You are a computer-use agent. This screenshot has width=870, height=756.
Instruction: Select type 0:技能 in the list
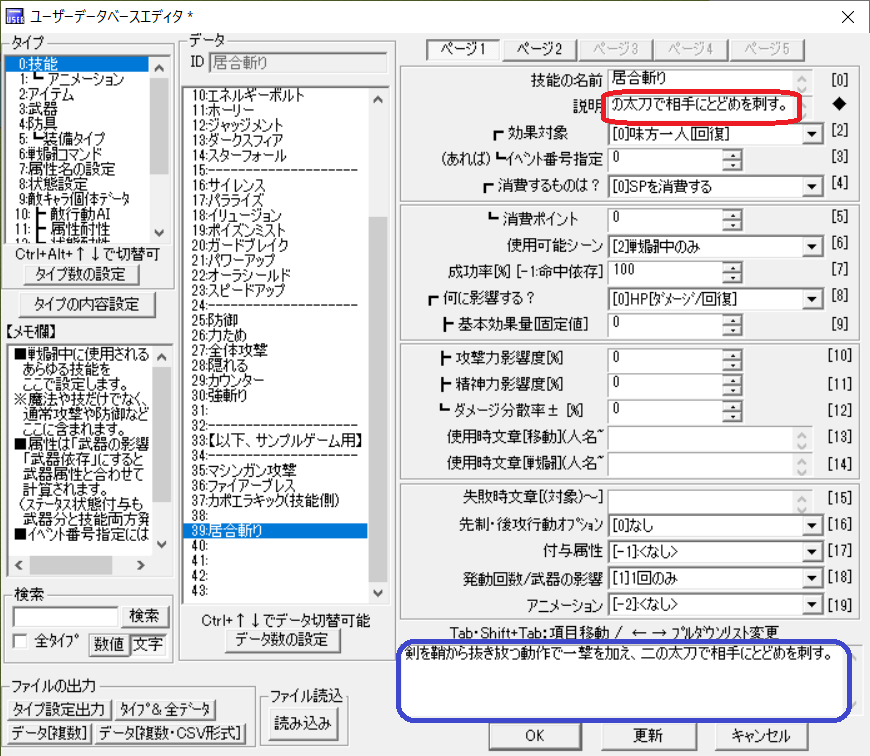(x=78, y=64)
